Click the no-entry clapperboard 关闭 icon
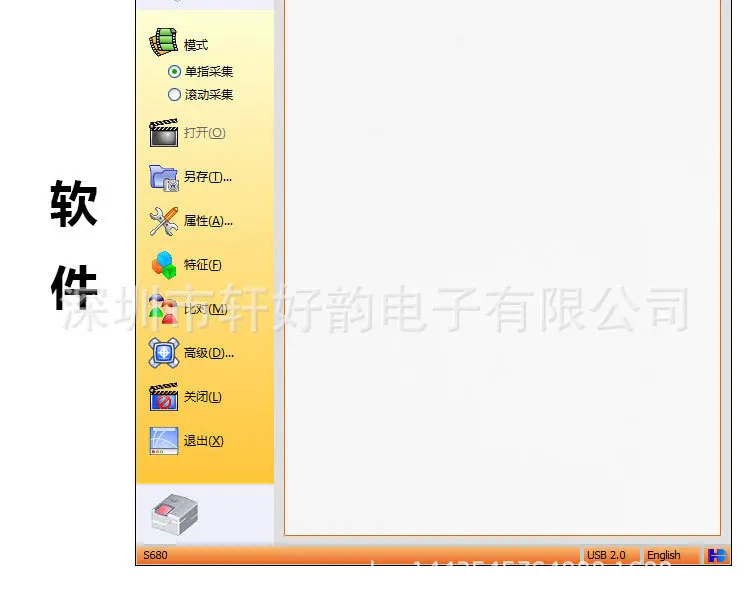 [164, 397]
